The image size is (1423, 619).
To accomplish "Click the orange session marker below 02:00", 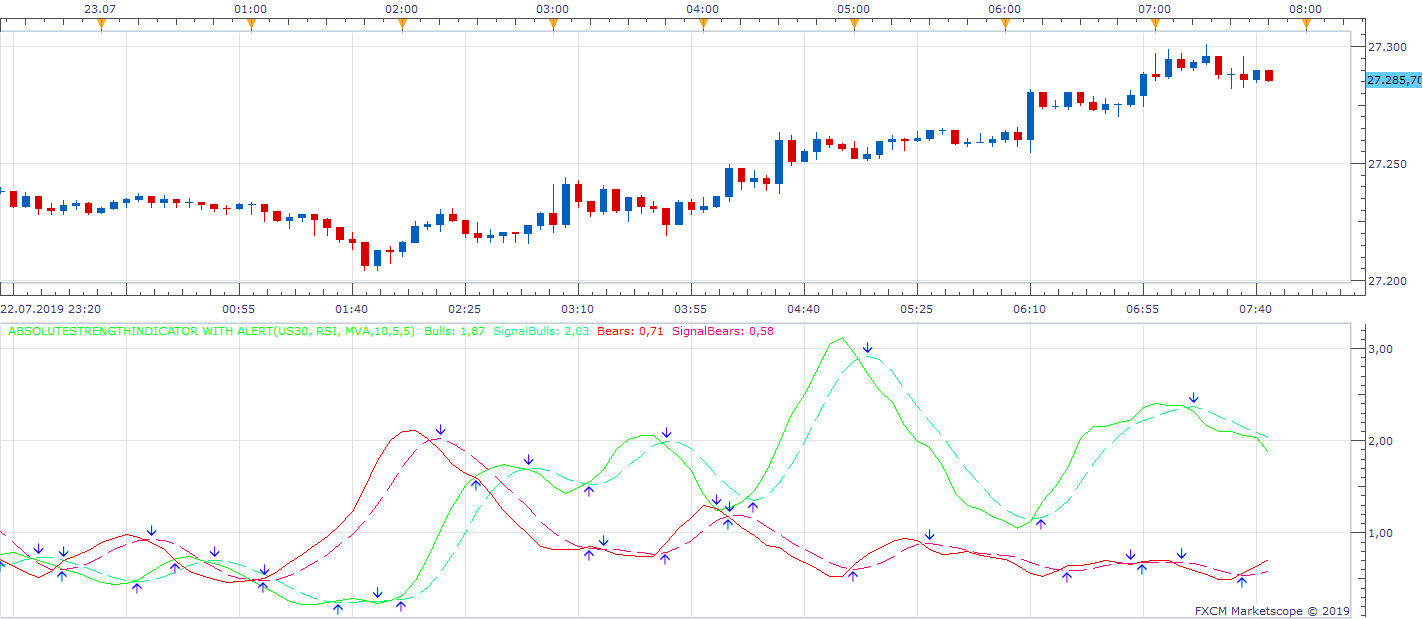I will pyautogui.click(x=402, y=26).
